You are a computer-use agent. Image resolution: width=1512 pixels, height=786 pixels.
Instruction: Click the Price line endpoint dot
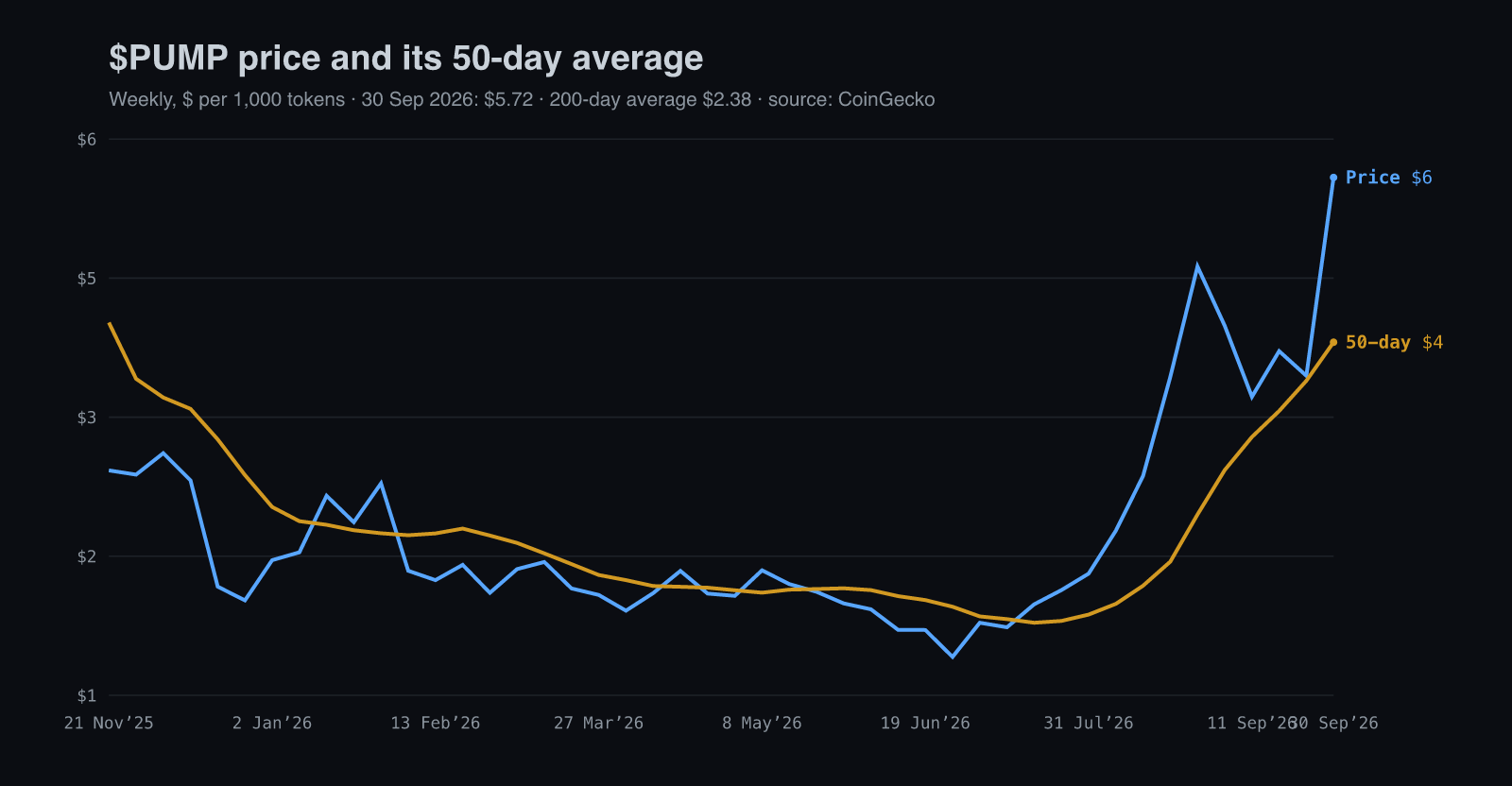(x=1333, y=178)
